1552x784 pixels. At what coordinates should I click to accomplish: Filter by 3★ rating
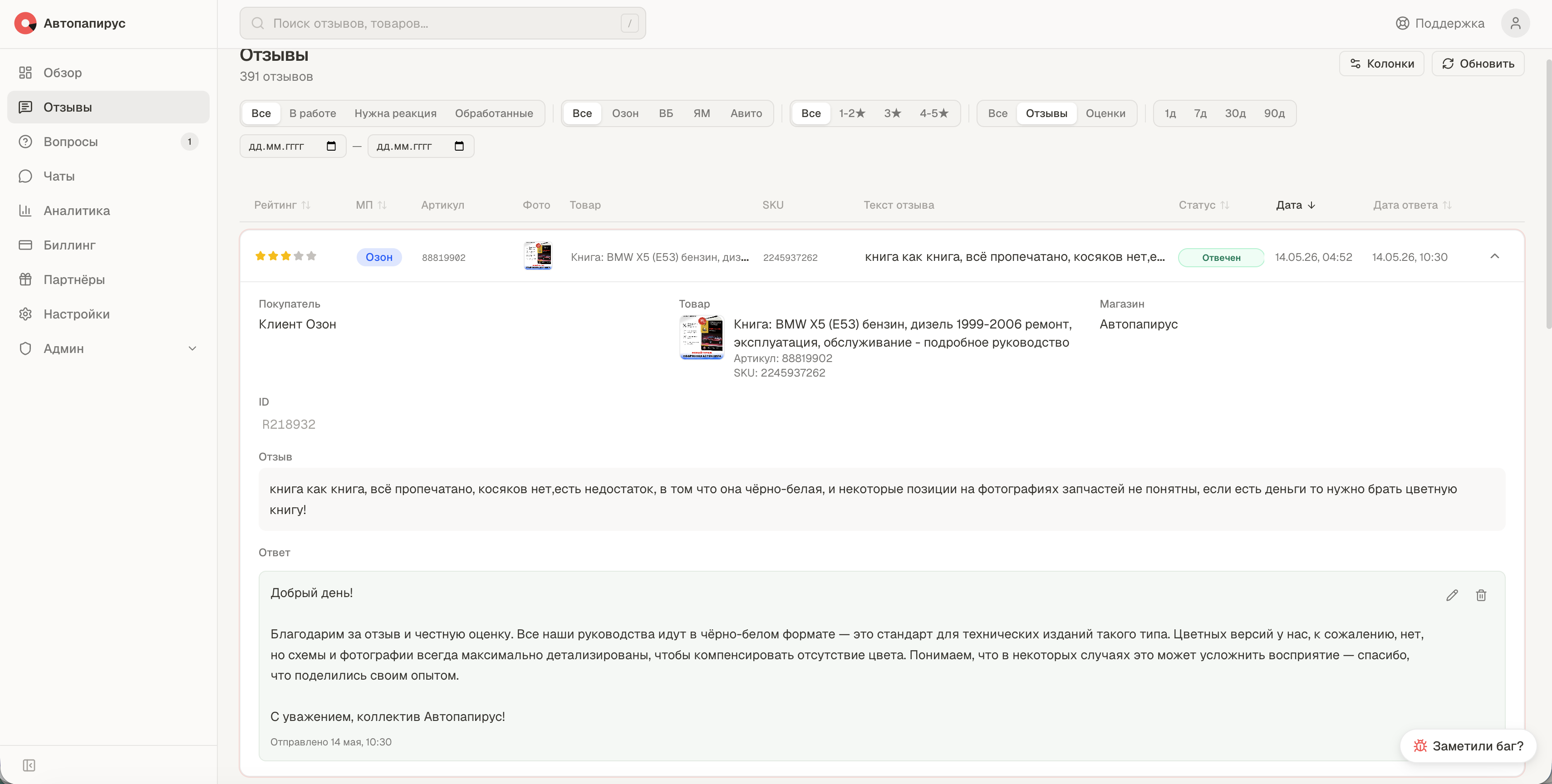[893, 113]
